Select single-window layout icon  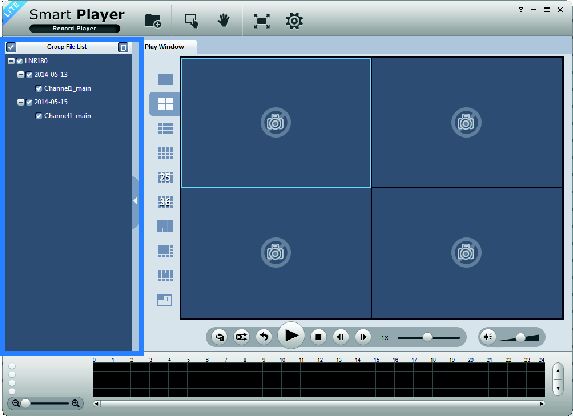165,79
